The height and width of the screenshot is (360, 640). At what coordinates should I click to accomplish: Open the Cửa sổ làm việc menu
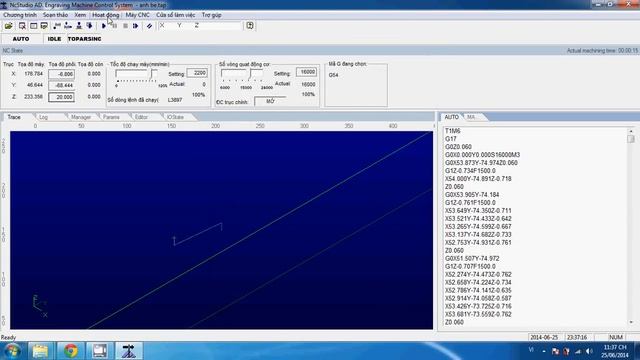[x=176, y=15]
